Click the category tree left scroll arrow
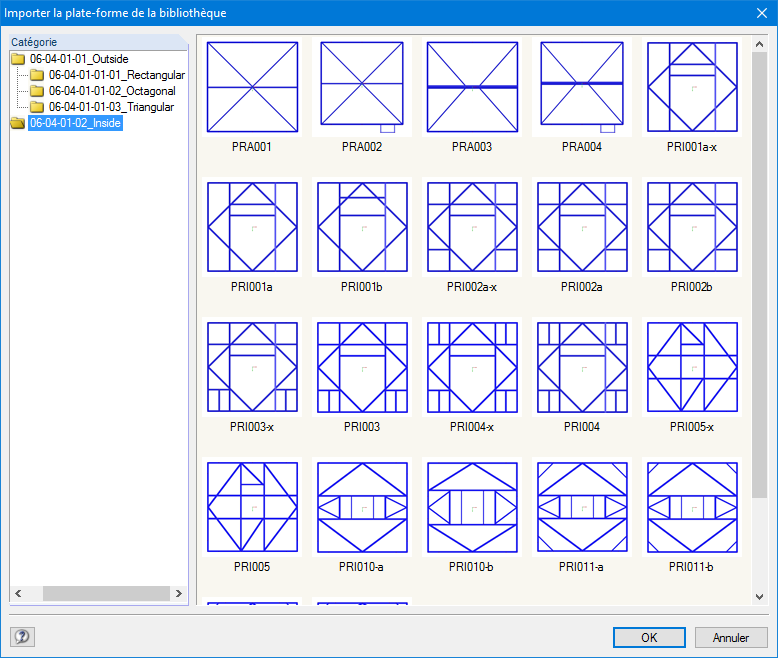The image size is (778, 658). 18,593
